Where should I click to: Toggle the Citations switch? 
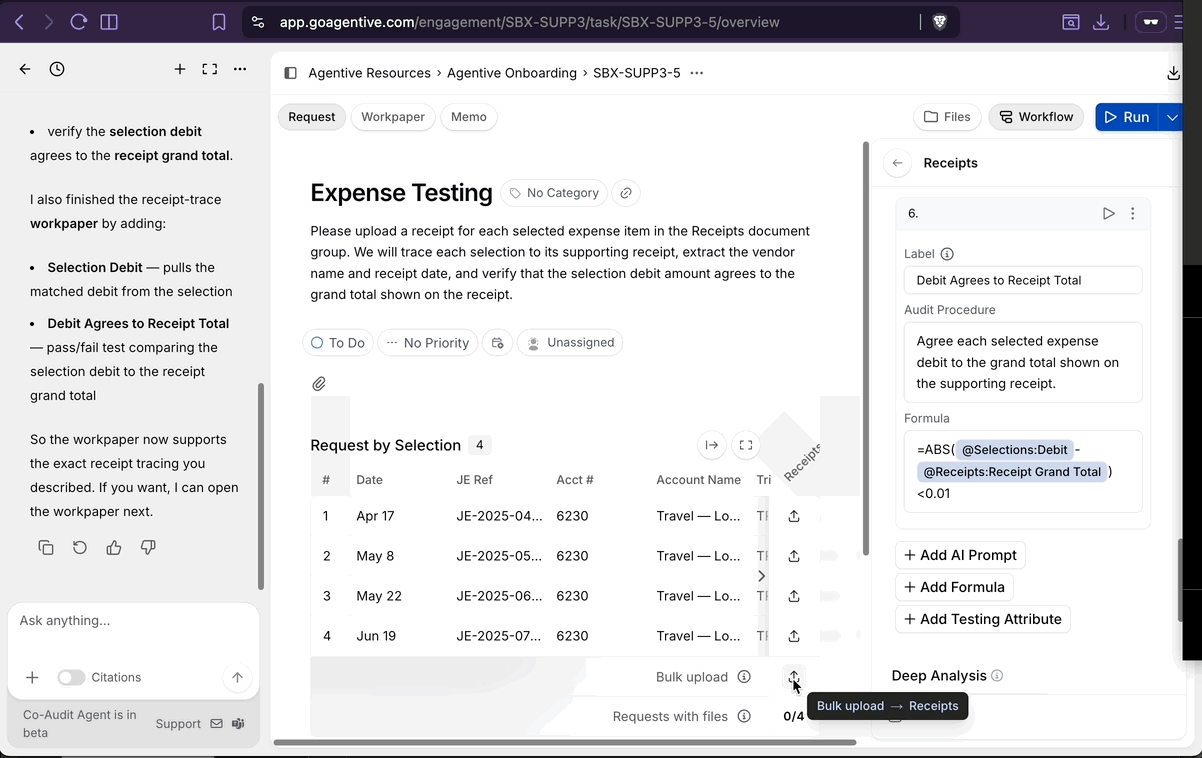(71, 677)
